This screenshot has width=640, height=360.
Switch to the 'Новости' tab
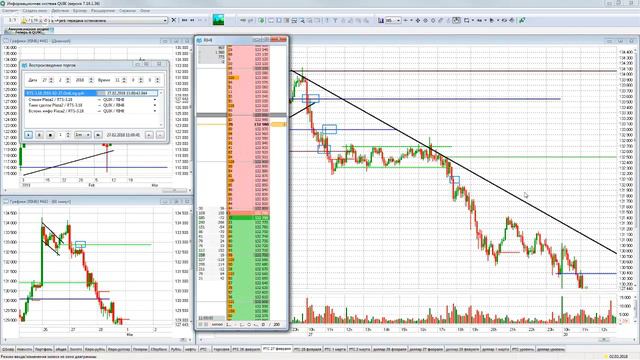(24, 349)
